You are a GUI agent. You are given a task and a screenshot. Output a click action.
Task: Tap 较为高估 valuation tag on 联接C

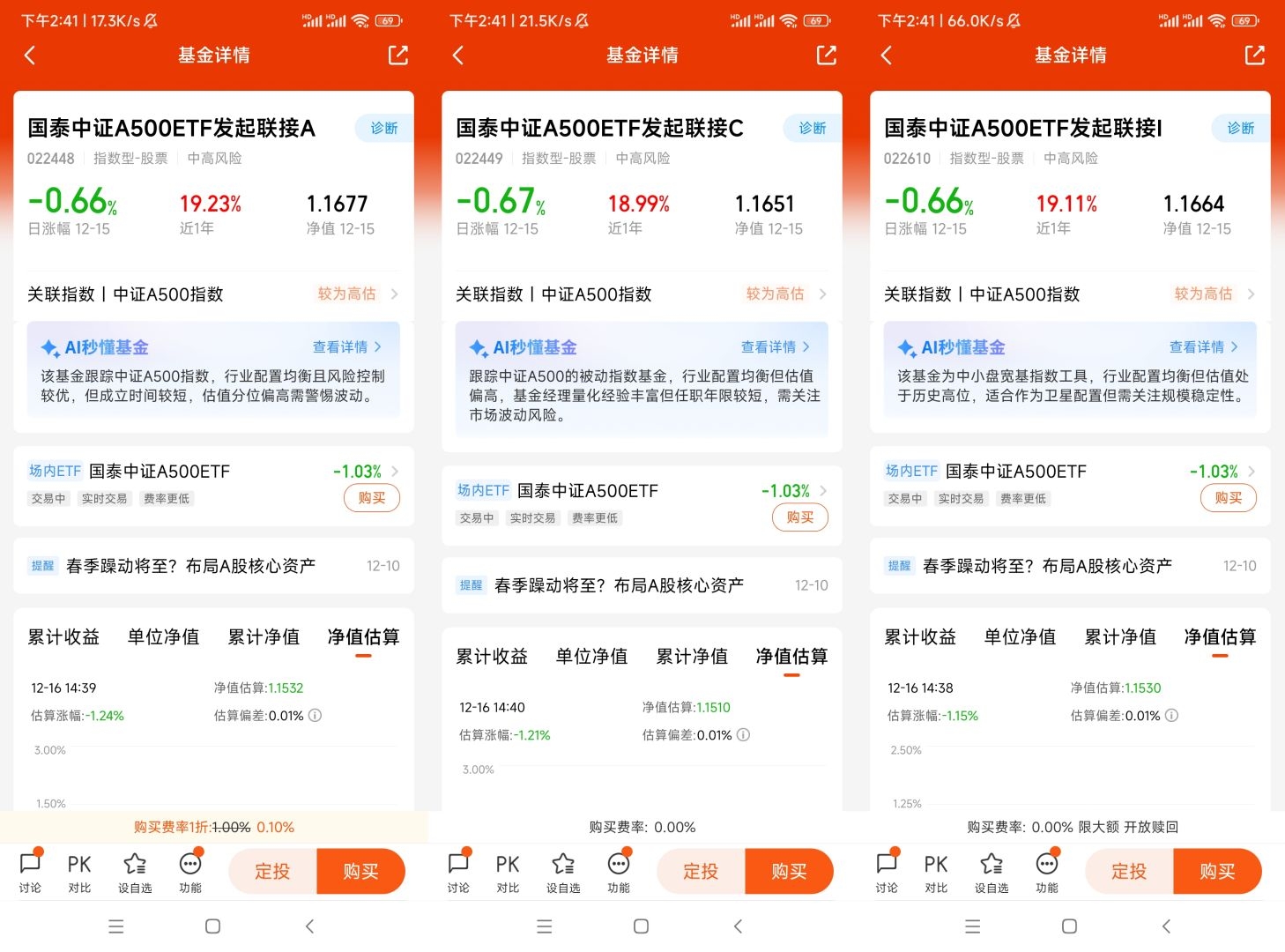click(x=775, y=294)
